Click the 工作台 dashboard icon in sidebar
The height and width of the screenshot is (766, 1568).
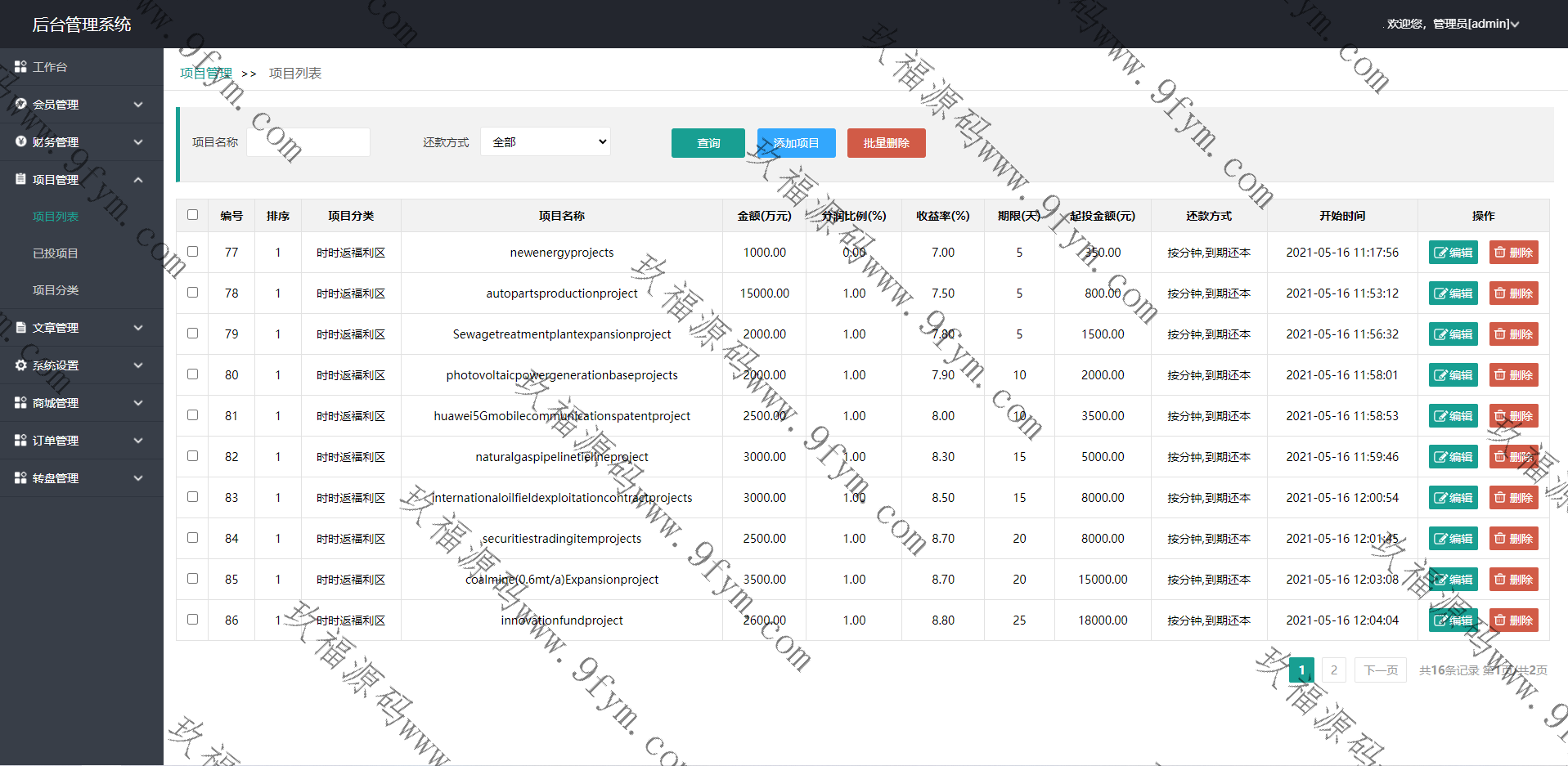(x=20, y=67)
